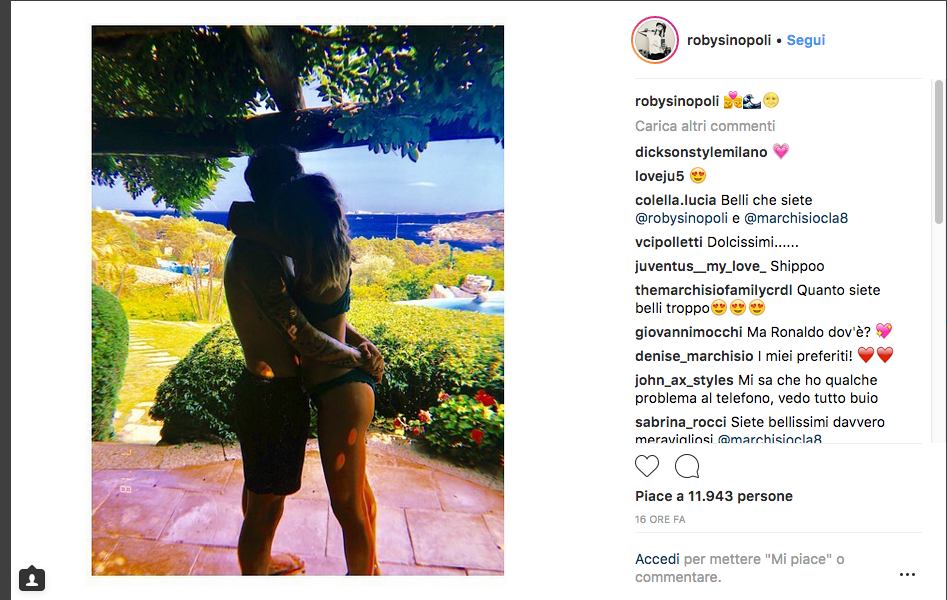This screenshot has height=600, width=947.
Task: Open commenter themarchisiofamilycrdl profile
Action: [x=714, y=290]
